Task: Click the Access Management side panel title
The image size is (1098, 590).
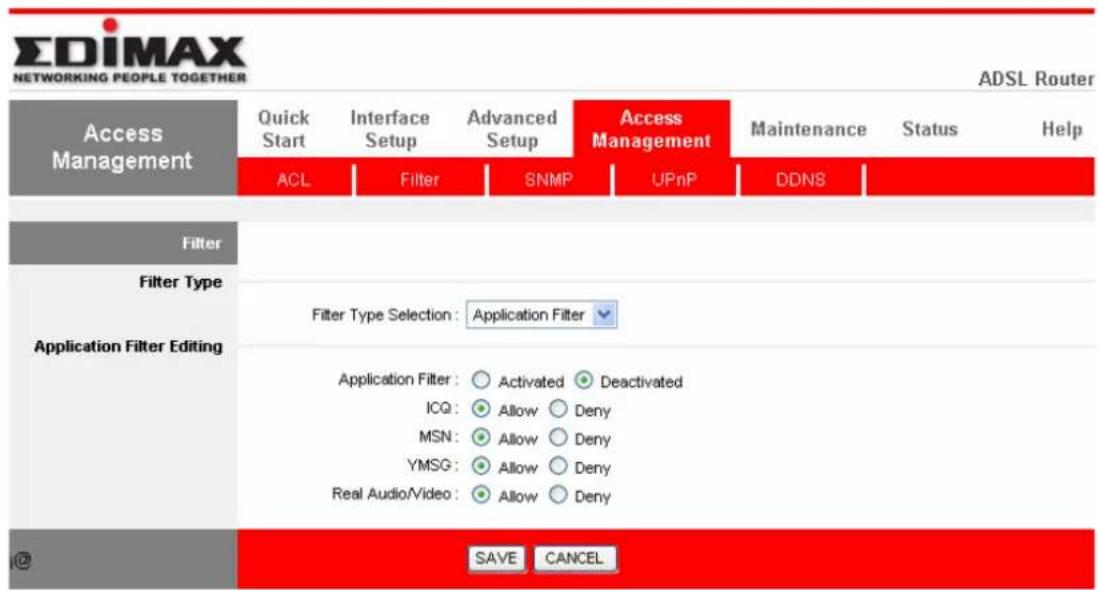Action: [123, 147]
